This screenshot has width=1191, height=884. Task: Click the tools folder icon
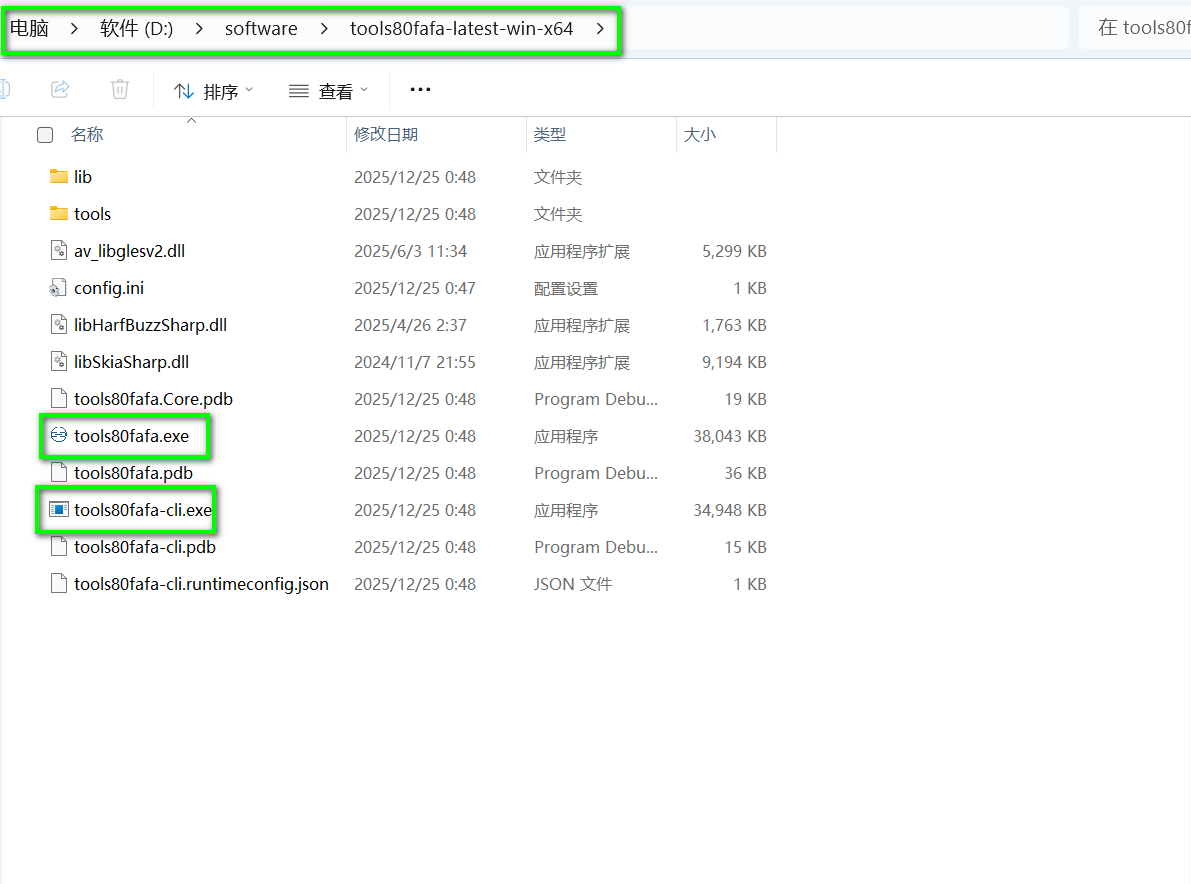click(x=58, y=214)
